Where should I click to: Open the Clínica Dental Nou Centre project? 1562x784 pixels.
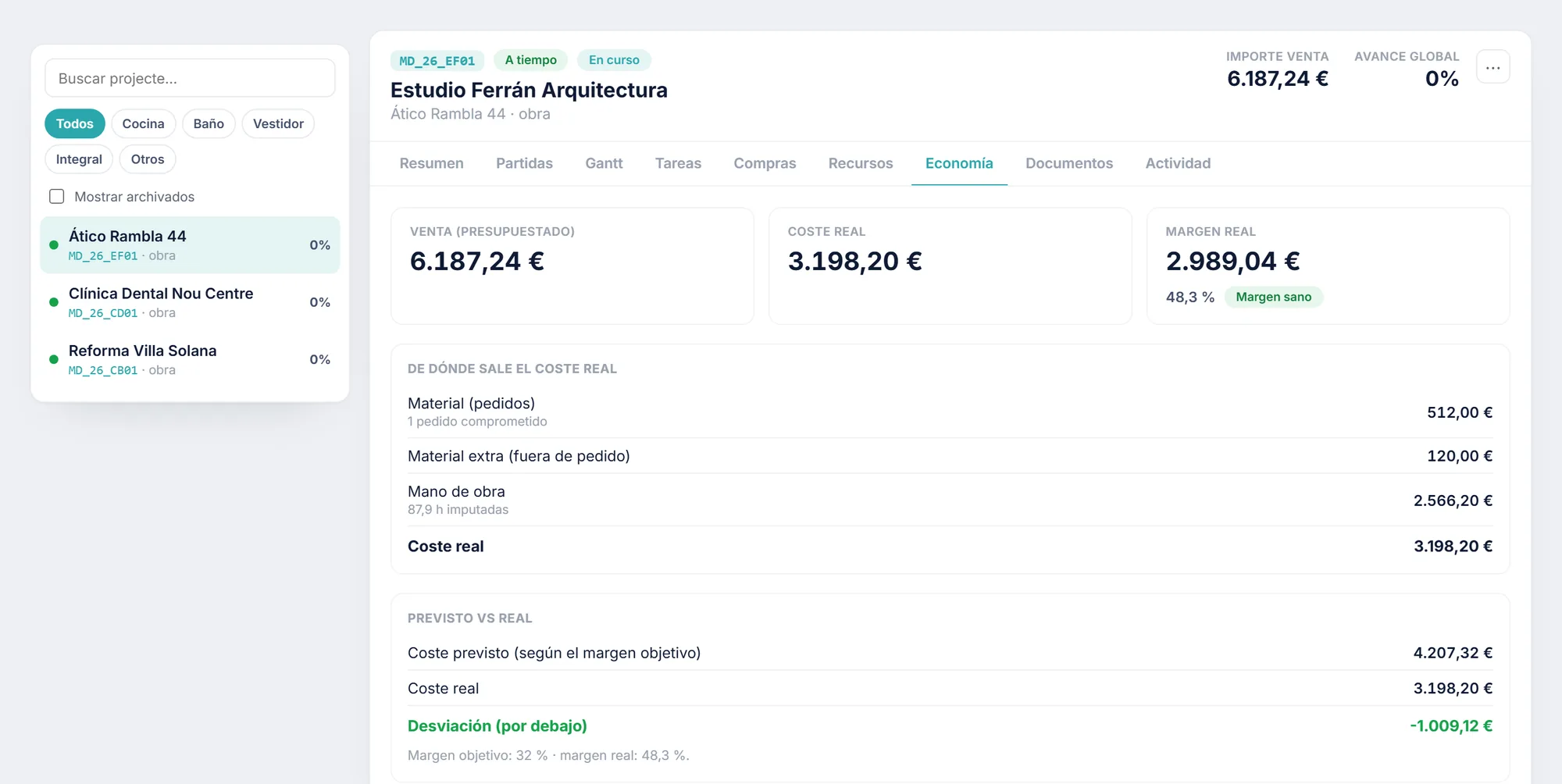pos(190,302)
